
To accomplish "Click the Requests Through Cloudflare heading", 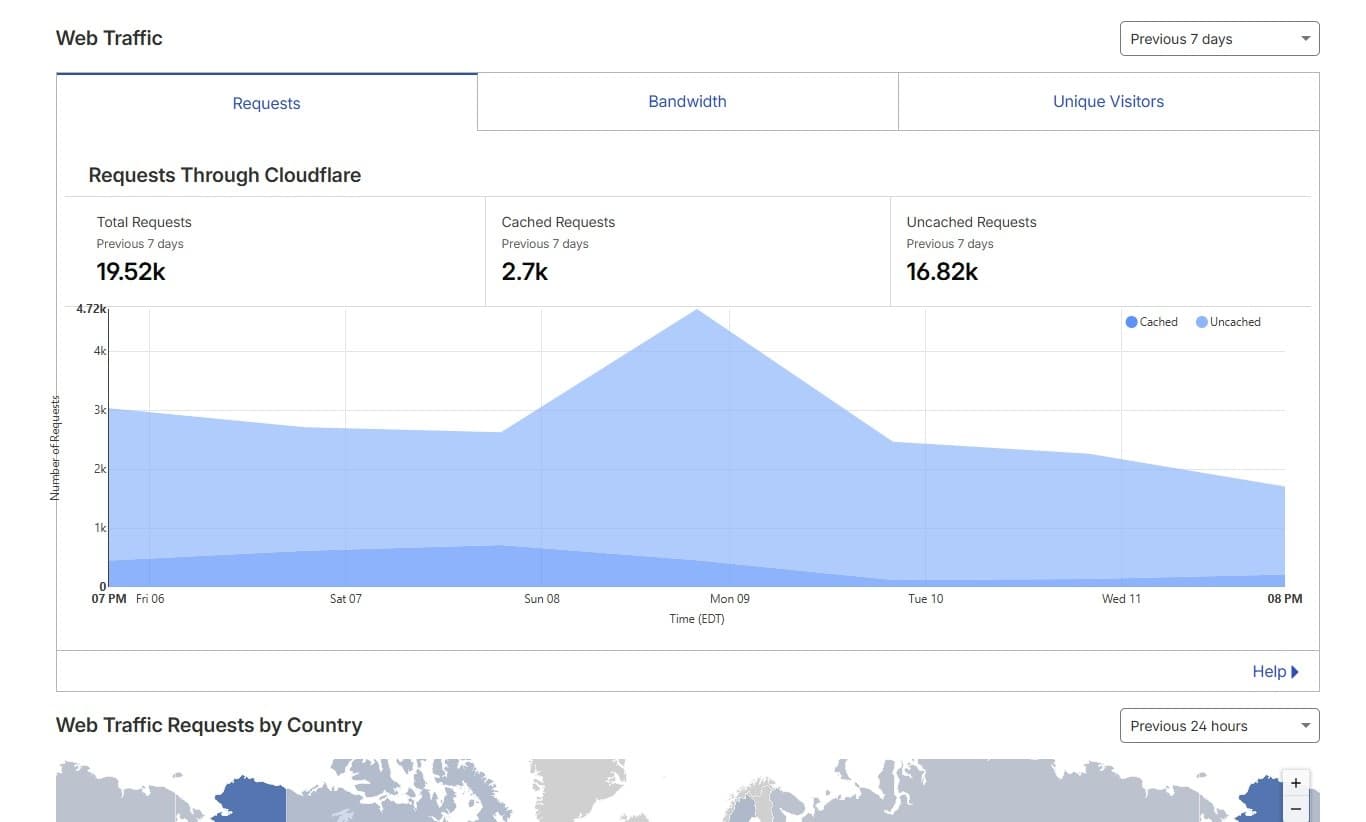I will pos(225,175).
